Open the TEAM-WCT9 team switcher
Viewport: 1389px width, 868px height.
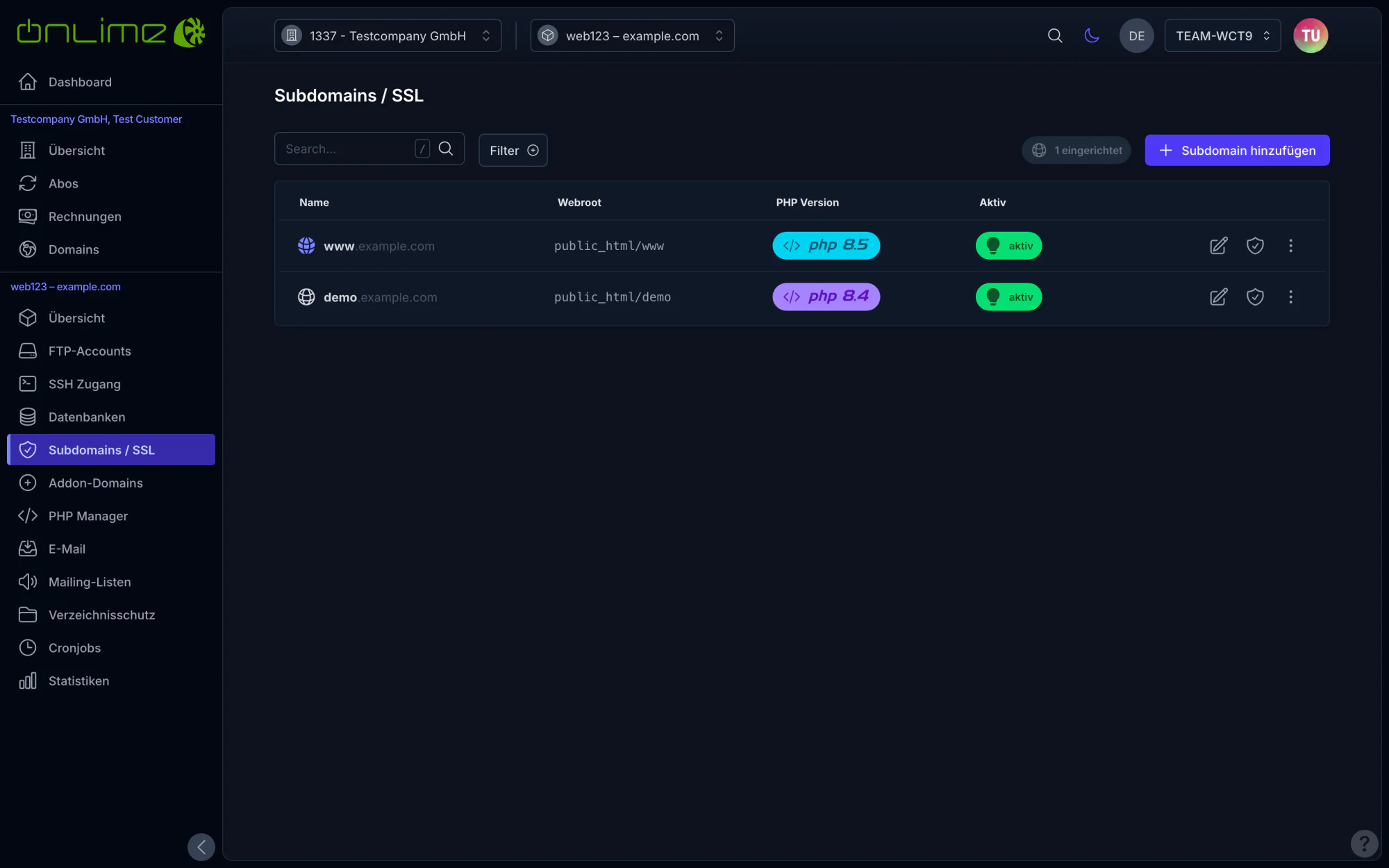coord(1222,35)
